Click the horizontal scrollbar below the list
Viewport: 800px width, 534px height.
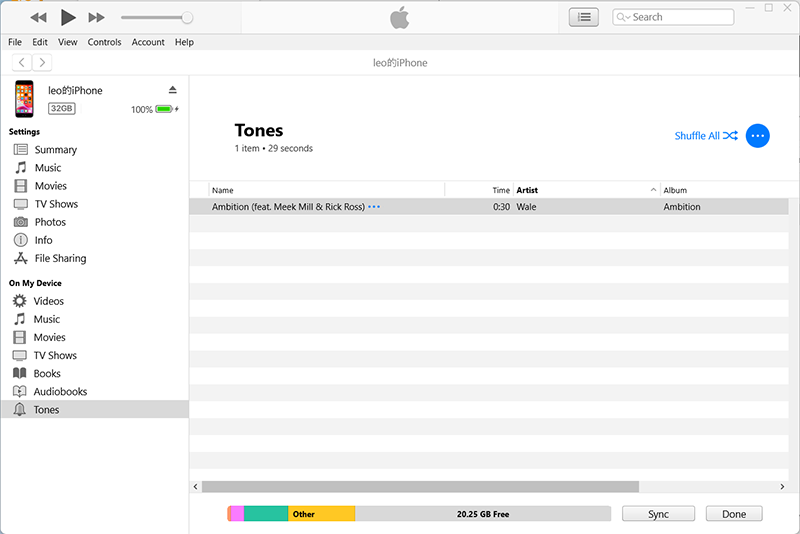click(420, 487)
